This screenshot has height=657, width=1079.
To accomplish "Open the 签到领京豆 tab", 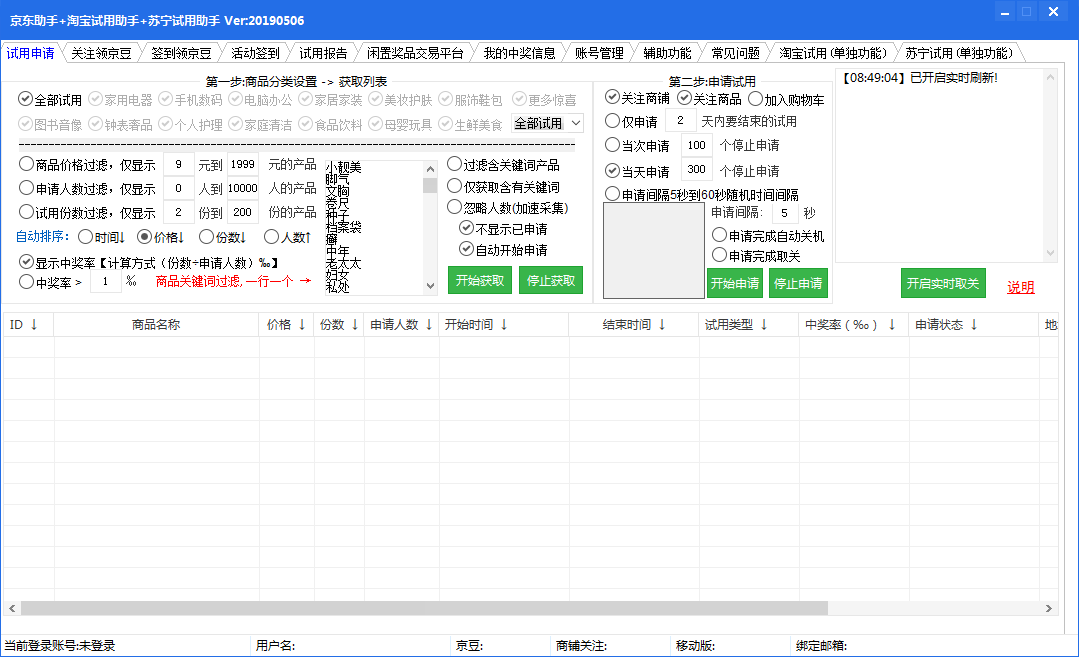I will (181, 53).
